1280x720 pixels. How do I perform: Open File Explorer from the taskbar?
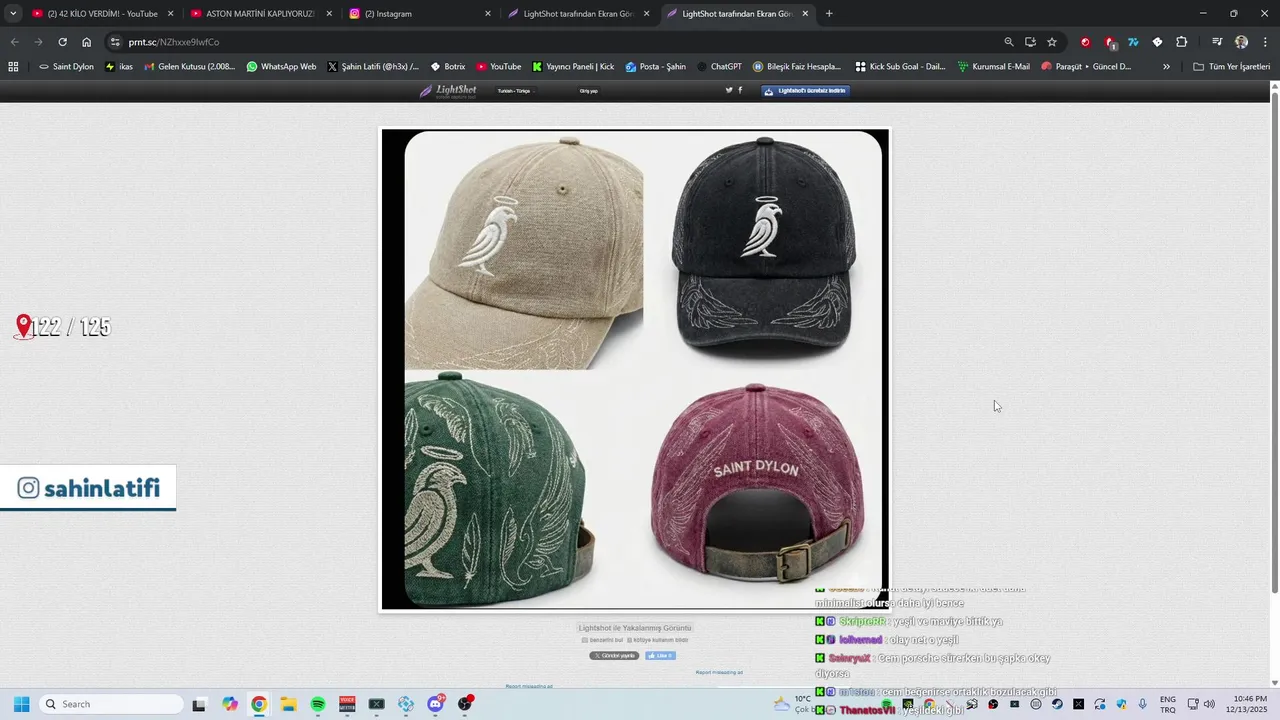288,704
